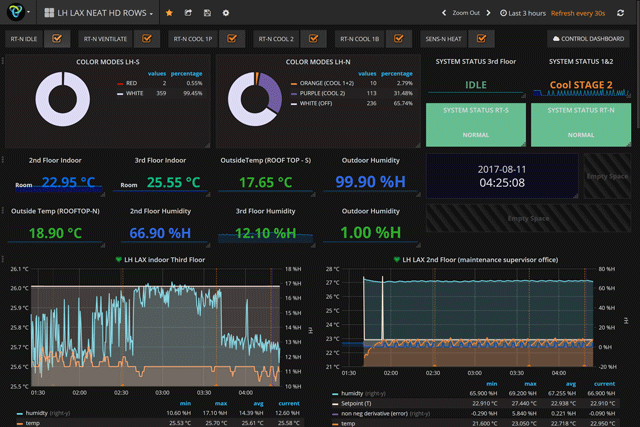Open dashboard settings gear icon

coord(226,14)
